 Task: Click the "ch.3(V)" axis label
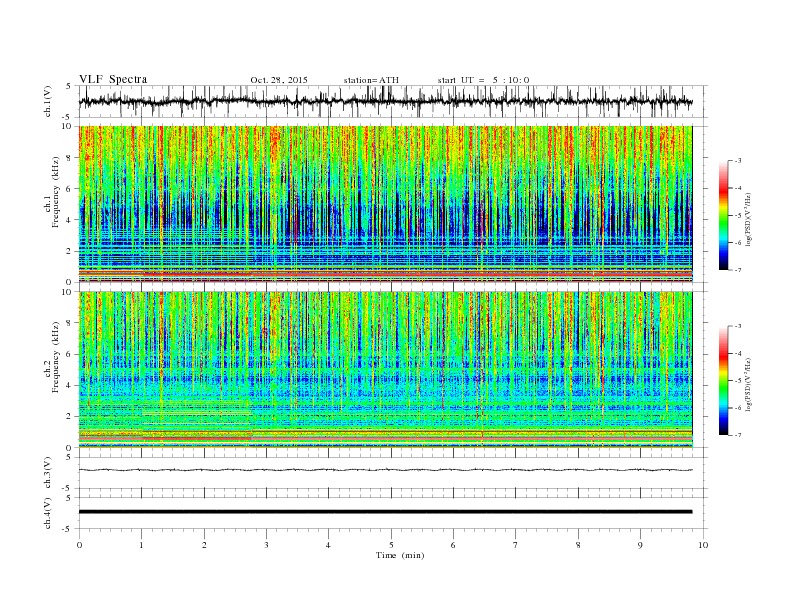click(48, 473)
